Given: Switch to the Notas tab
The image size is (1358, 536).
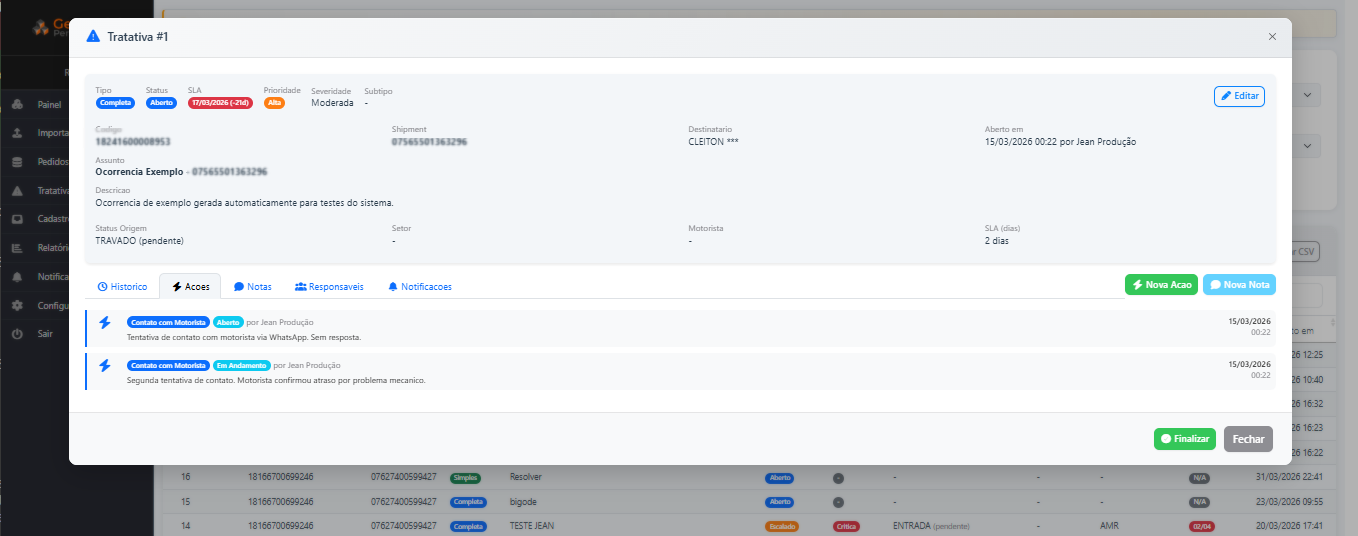Looking at the screenshot, I should [x=253, y=286].
